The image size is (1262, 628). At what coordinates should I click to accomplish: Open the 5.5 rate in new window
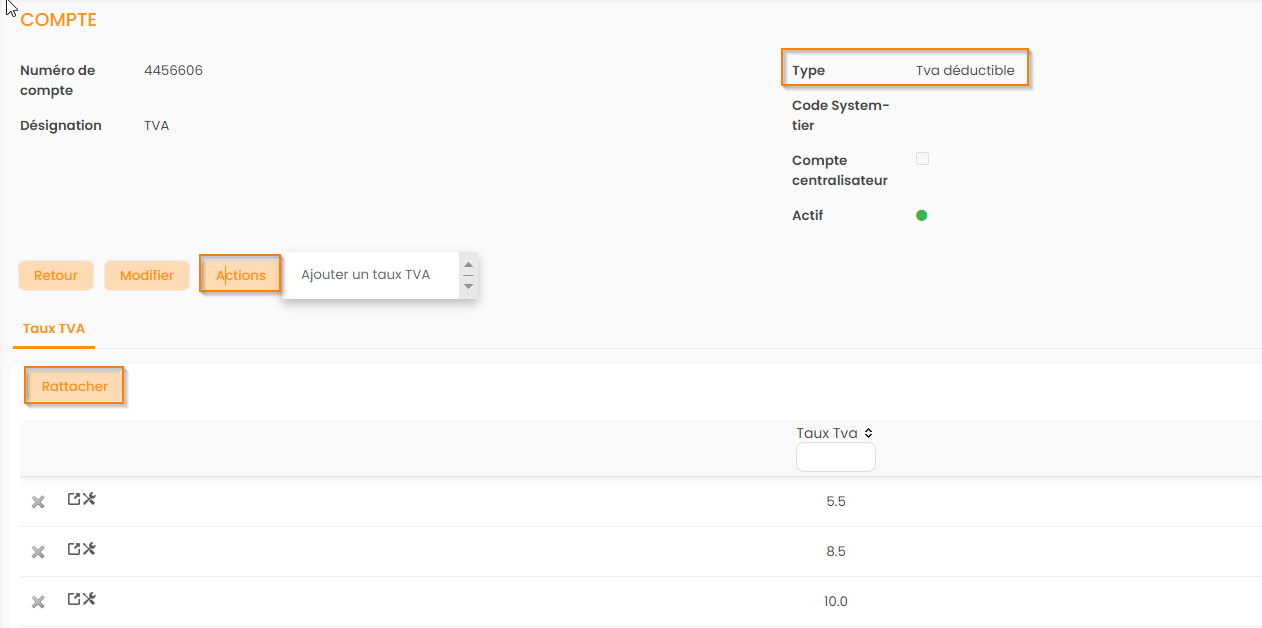[x=73, y=499]
